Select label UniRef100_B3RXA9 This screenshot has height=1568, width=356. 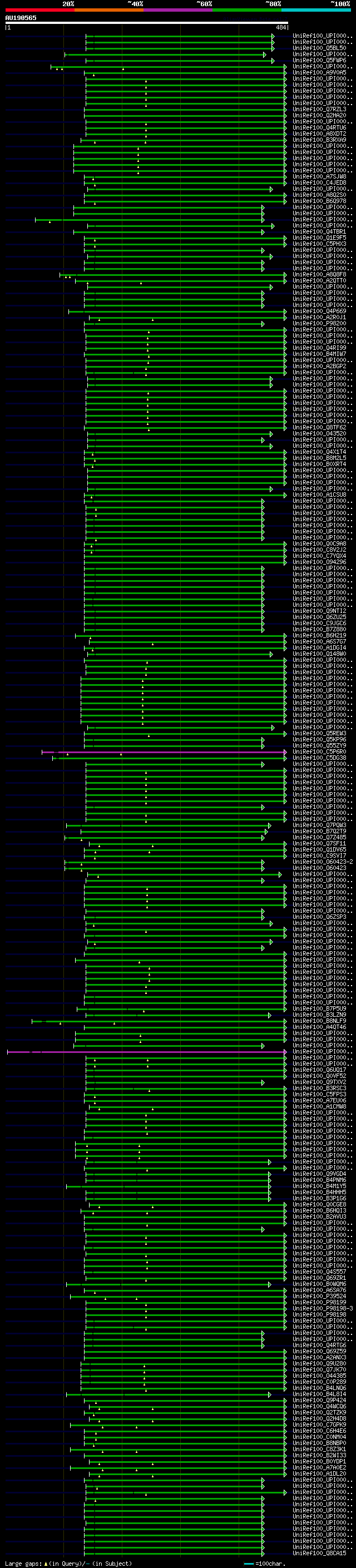click(x=319, y=140)
